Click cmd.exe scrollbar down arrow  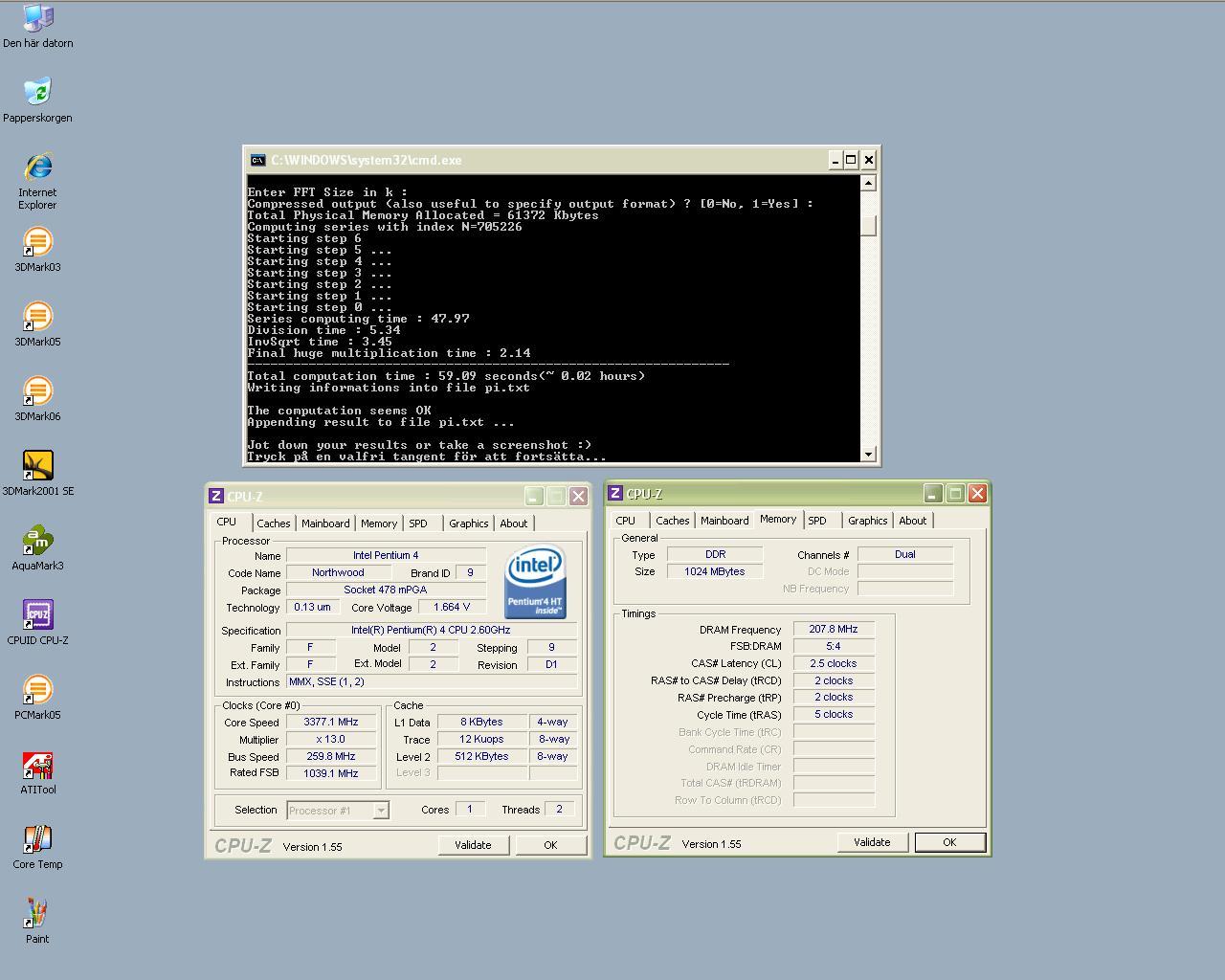[x=868, y=455]
